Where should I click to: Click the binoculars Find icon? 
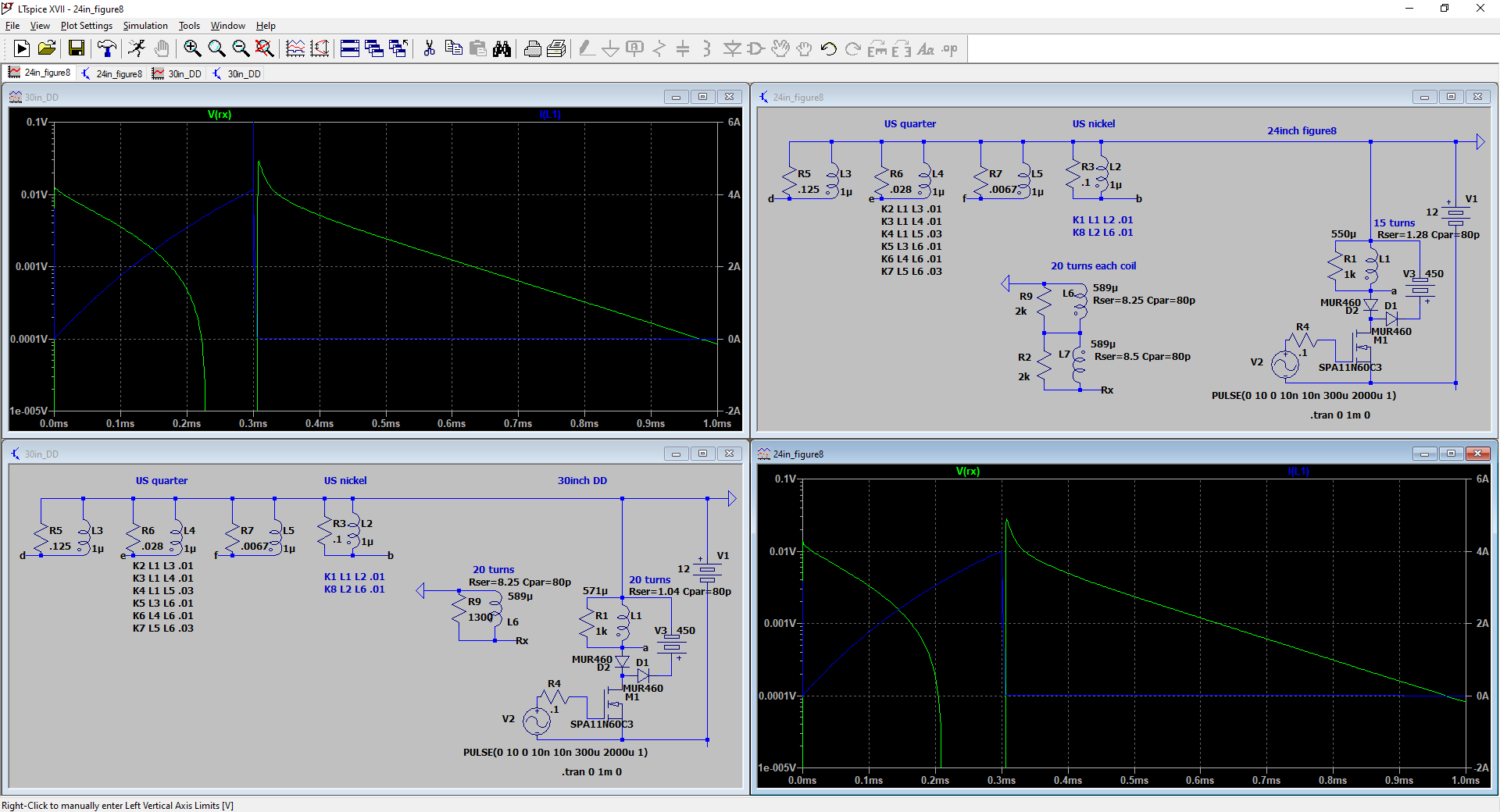502,49
